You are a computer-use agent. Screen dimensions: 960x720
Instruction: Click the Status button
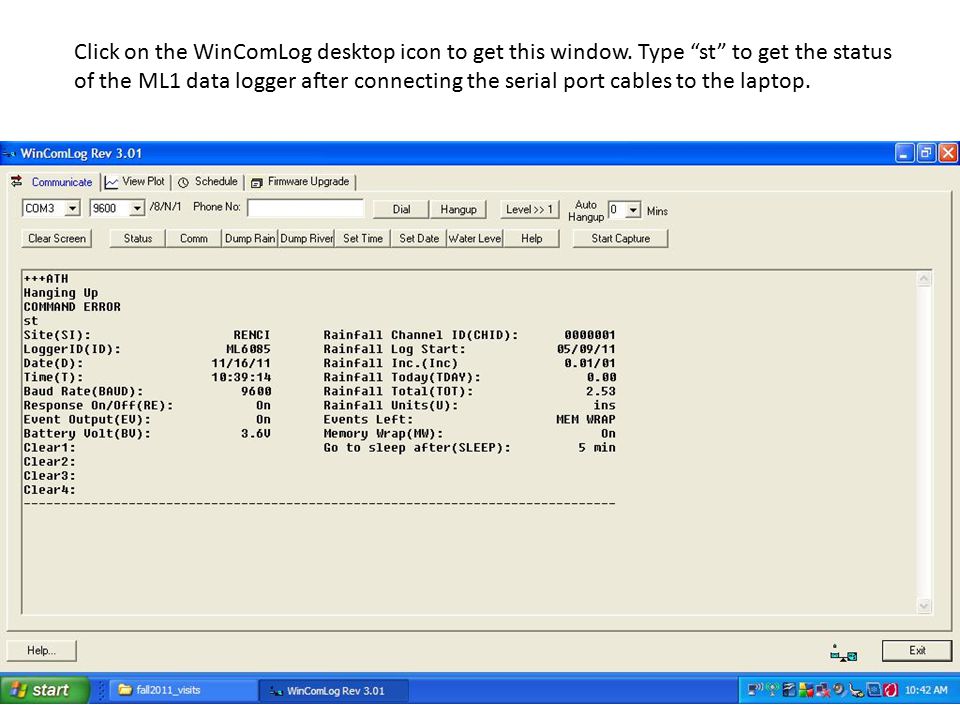tap(137, 239)
